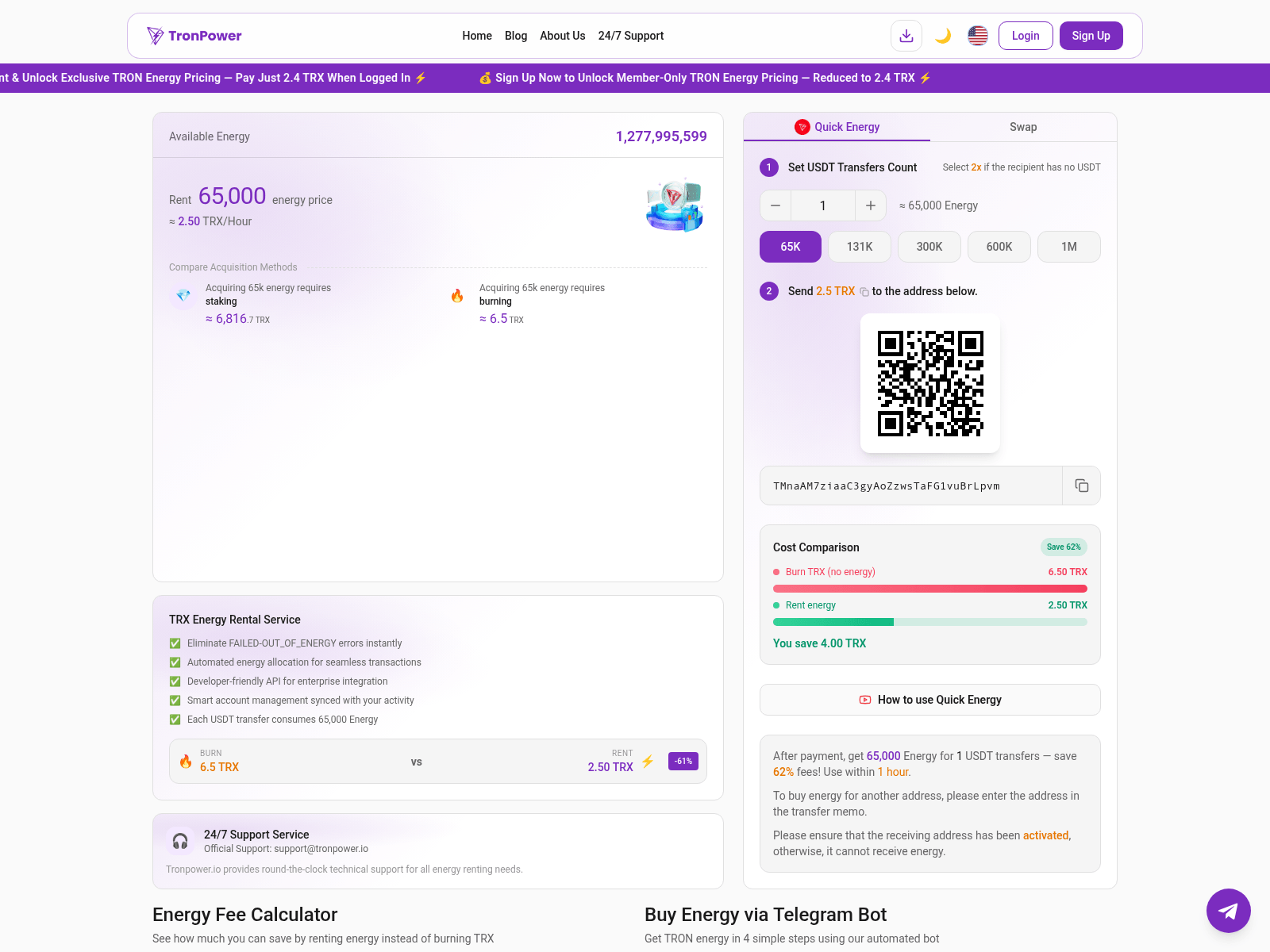Select the 65K energy option
1270x952 pixels.
[791, 247]
